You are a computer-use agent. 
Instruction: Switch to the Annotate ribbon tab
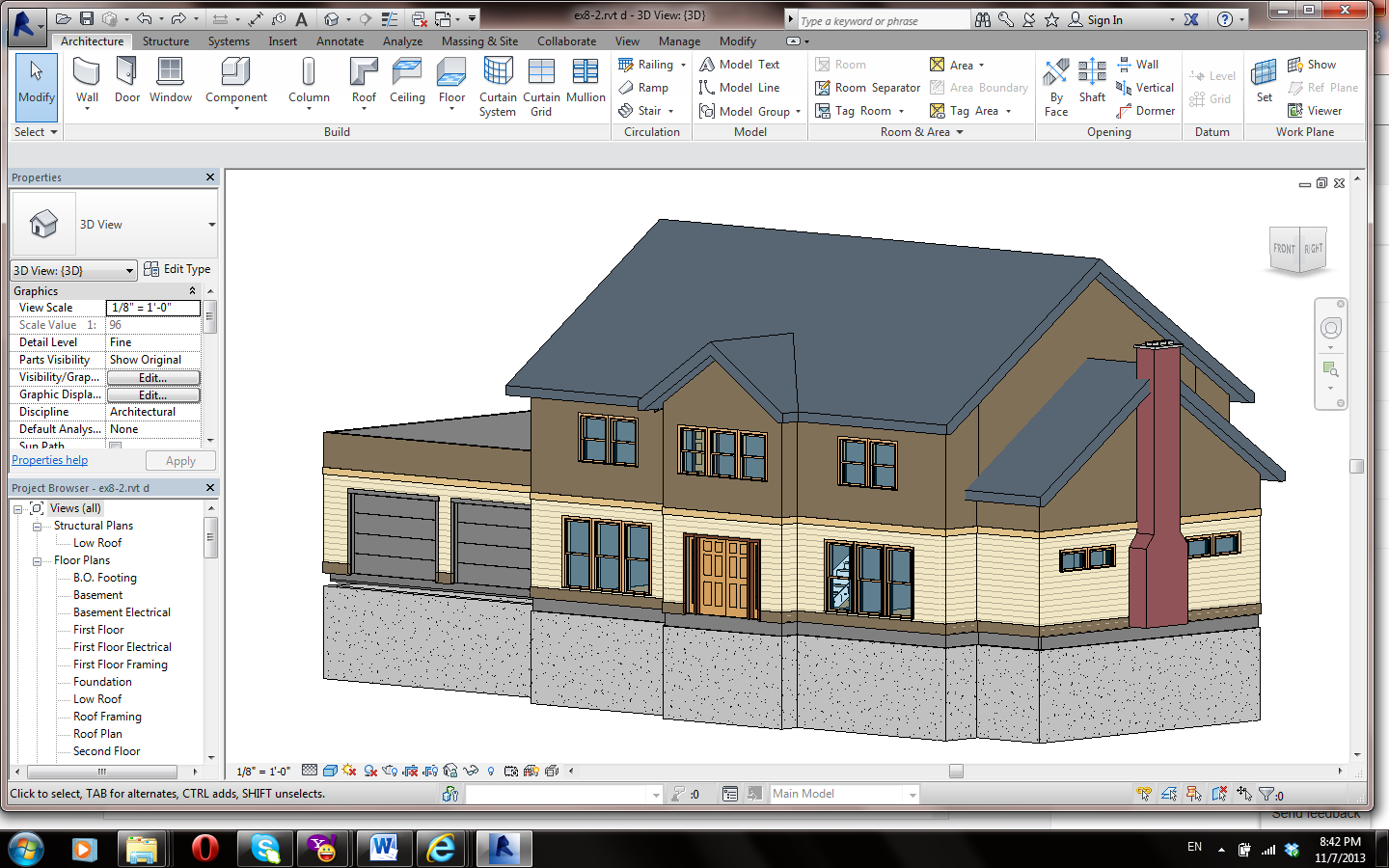point(340,41)
